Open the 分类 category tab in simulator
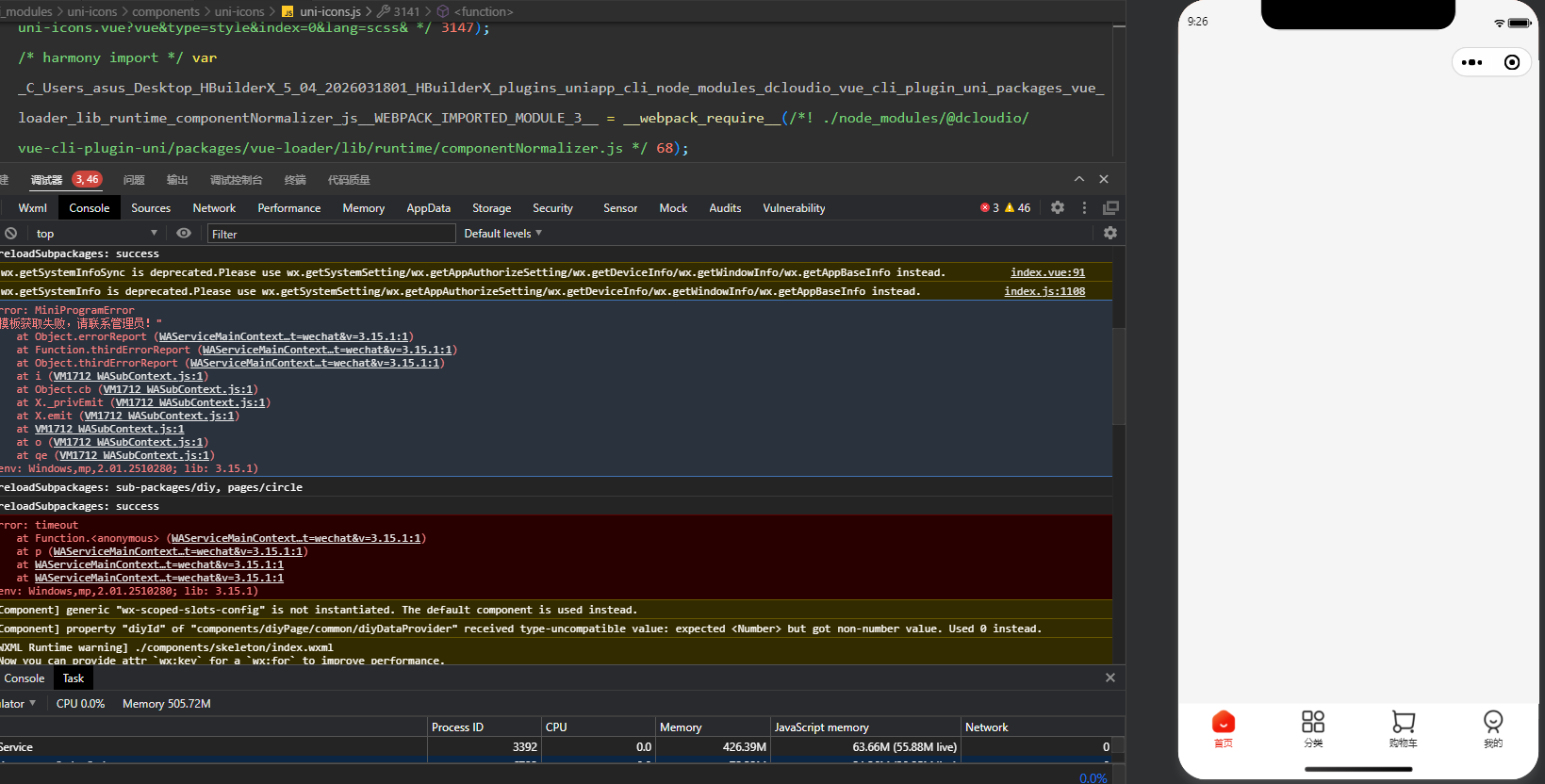The height and width of the screenshot is (784, 1545). pyautogui.click(x=1313, y=728)
